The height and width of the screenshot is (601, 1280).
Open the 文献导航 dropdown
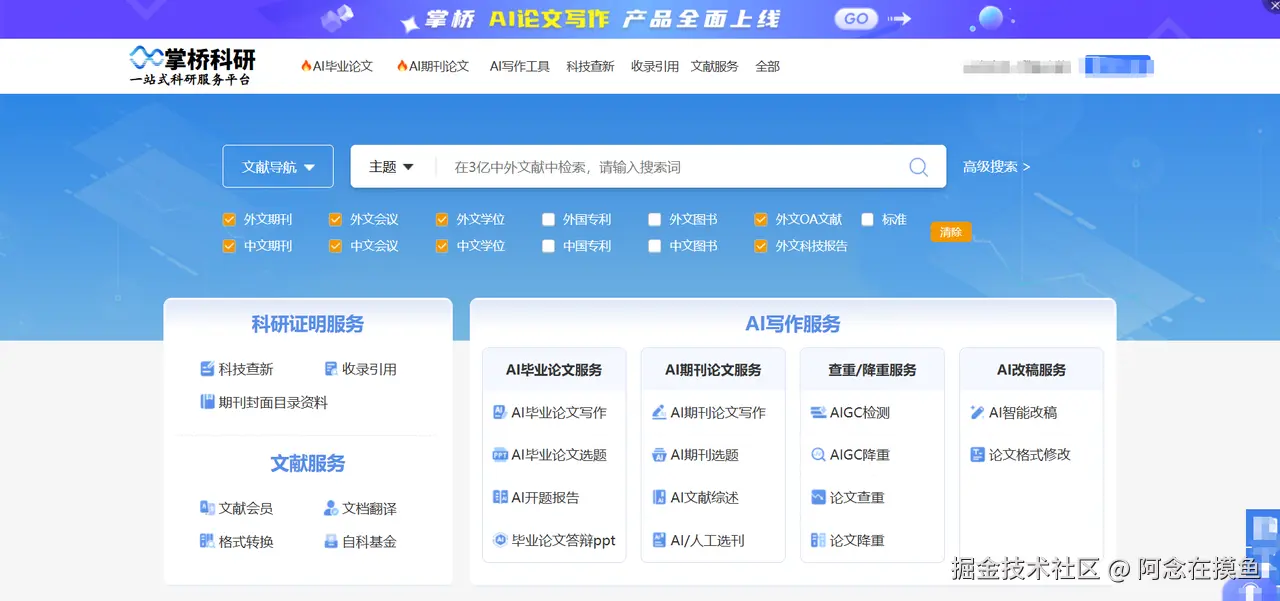point(278,166)
